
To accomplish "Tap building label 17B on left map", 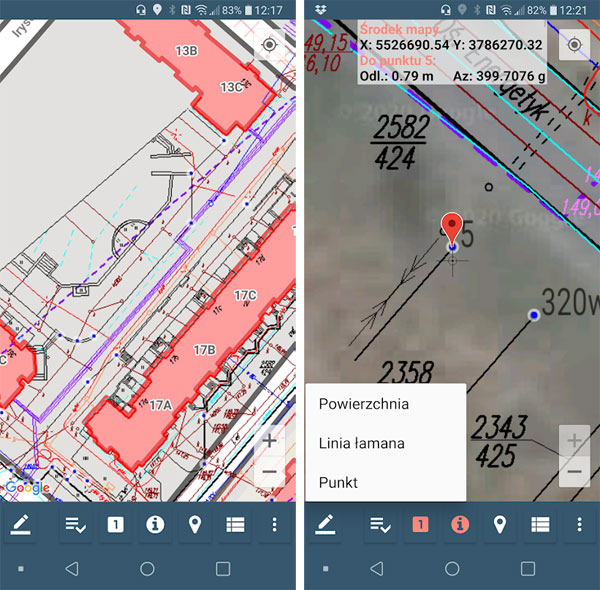I will (204, 350).
